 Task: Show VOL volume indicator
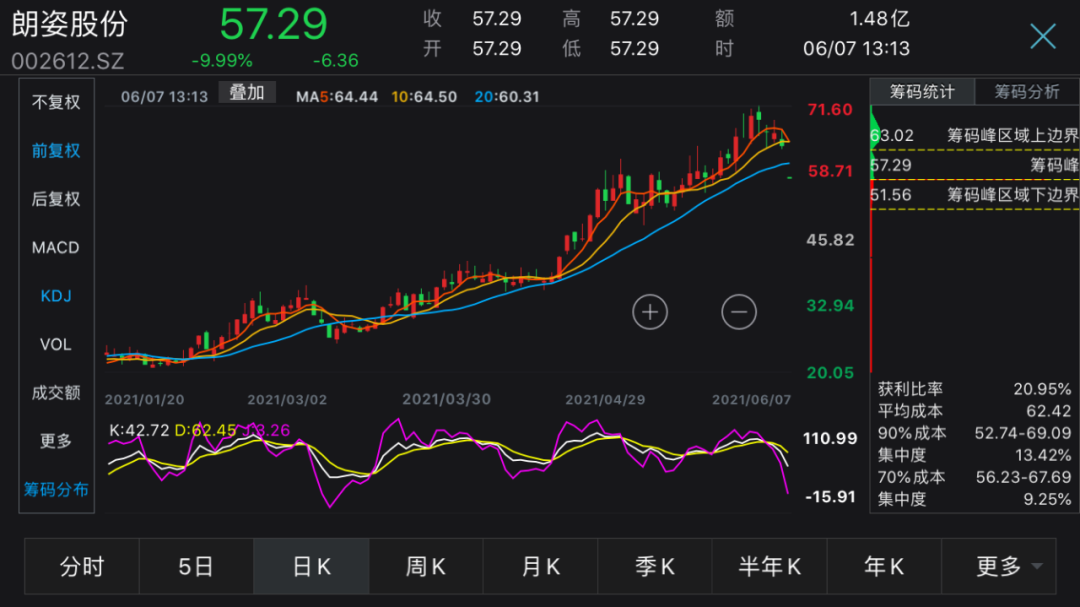point(56,344)
